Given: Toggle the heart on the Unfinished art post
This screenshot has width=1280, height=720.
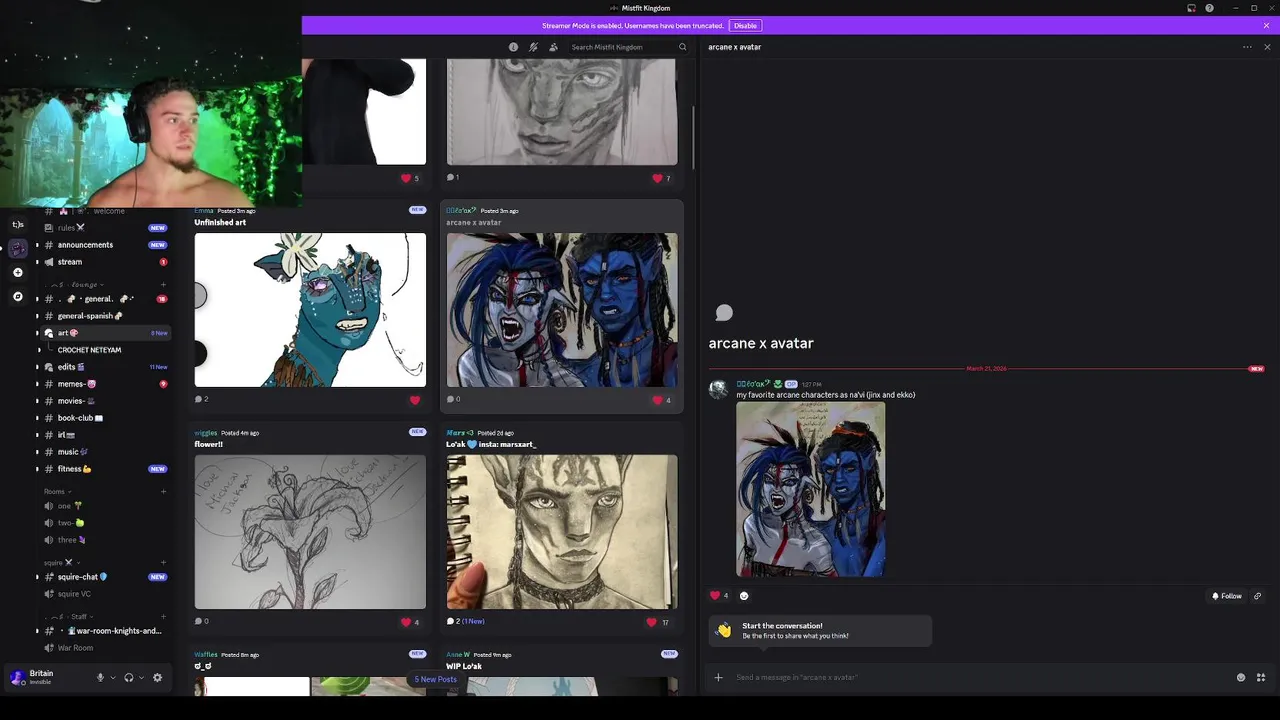Looking at the screenshot, I should click(415, 400).
